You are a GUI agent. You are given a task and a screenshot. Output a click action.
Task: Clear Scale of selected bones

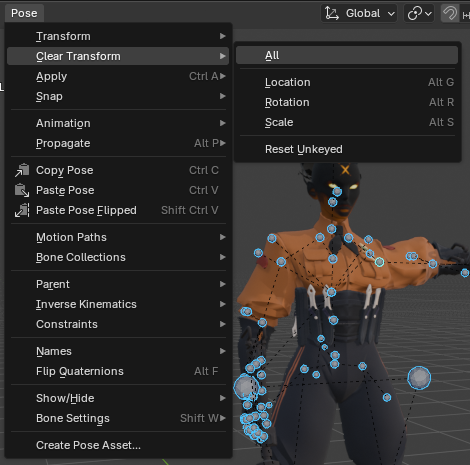(347, 122)
